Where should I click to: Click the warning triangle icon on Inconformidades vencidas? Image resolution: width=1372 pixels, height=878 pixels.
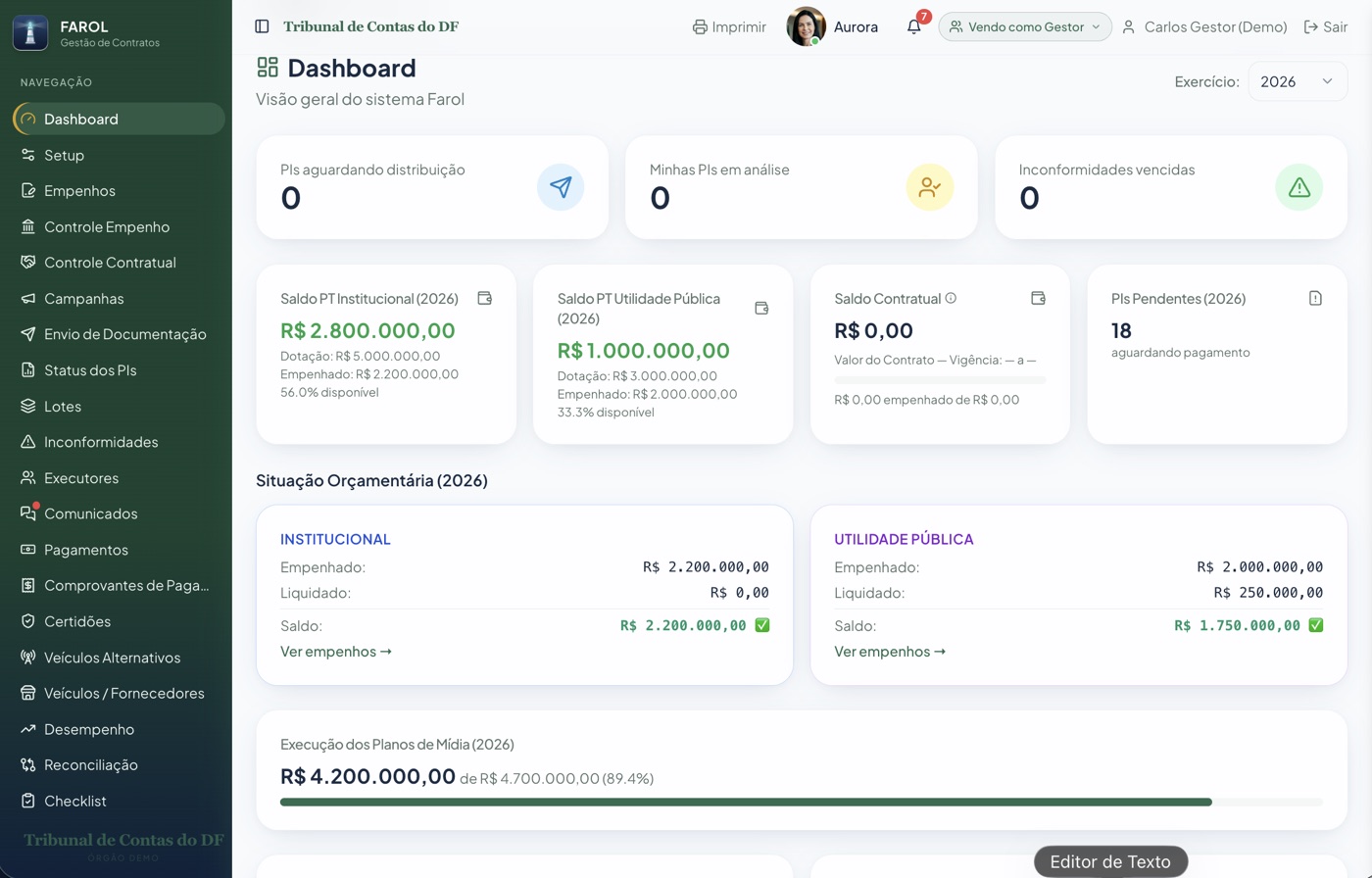[1298, 187]
